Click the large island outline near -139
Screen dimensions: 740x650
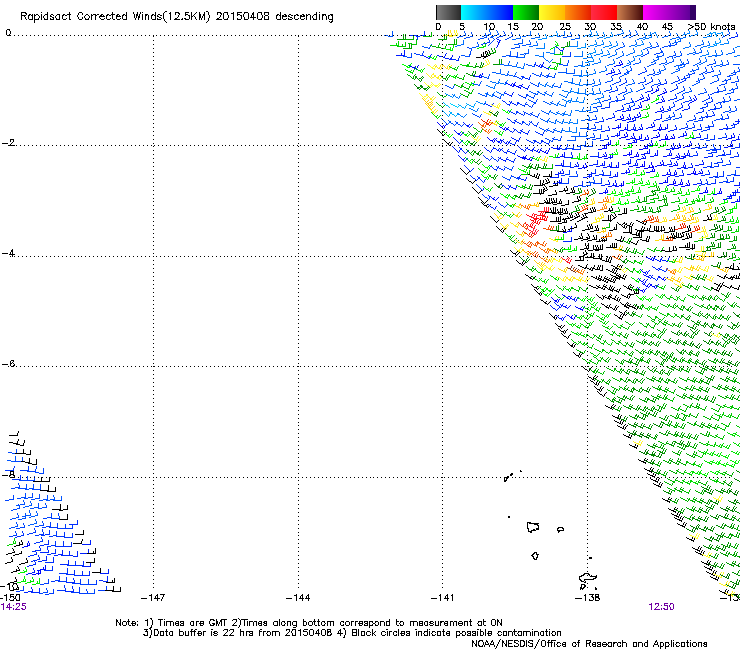[x=533, y=527]
